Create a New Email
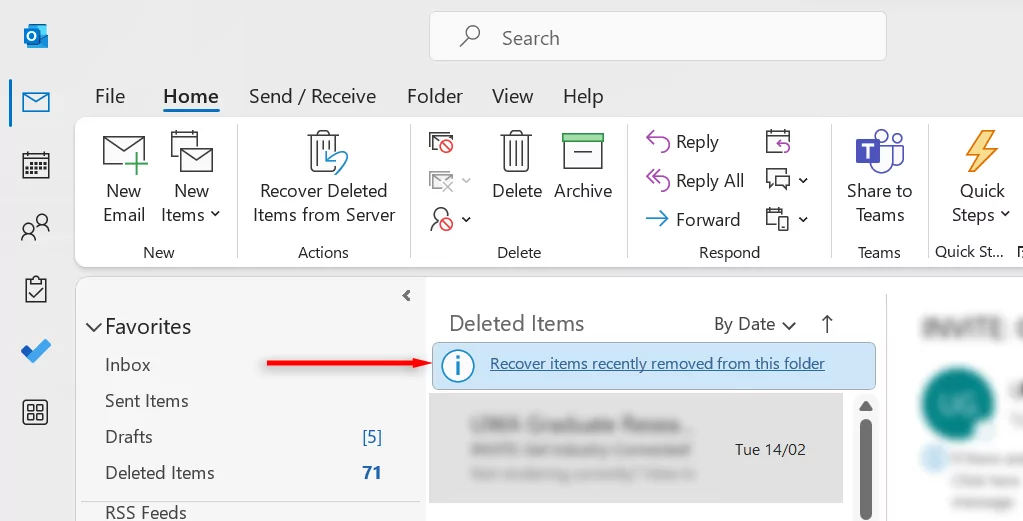 click(125, 177)
